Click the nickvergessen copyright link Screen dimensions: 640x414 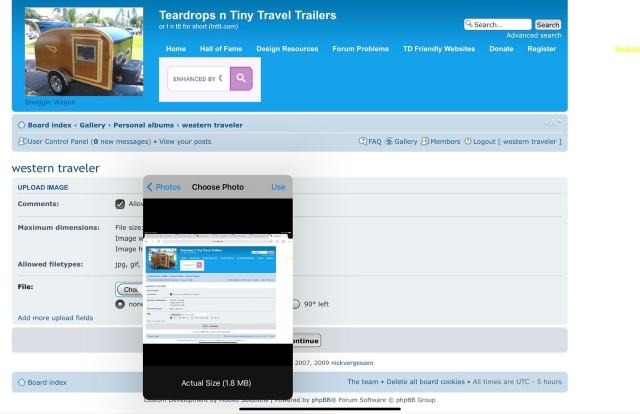(352, 363)
